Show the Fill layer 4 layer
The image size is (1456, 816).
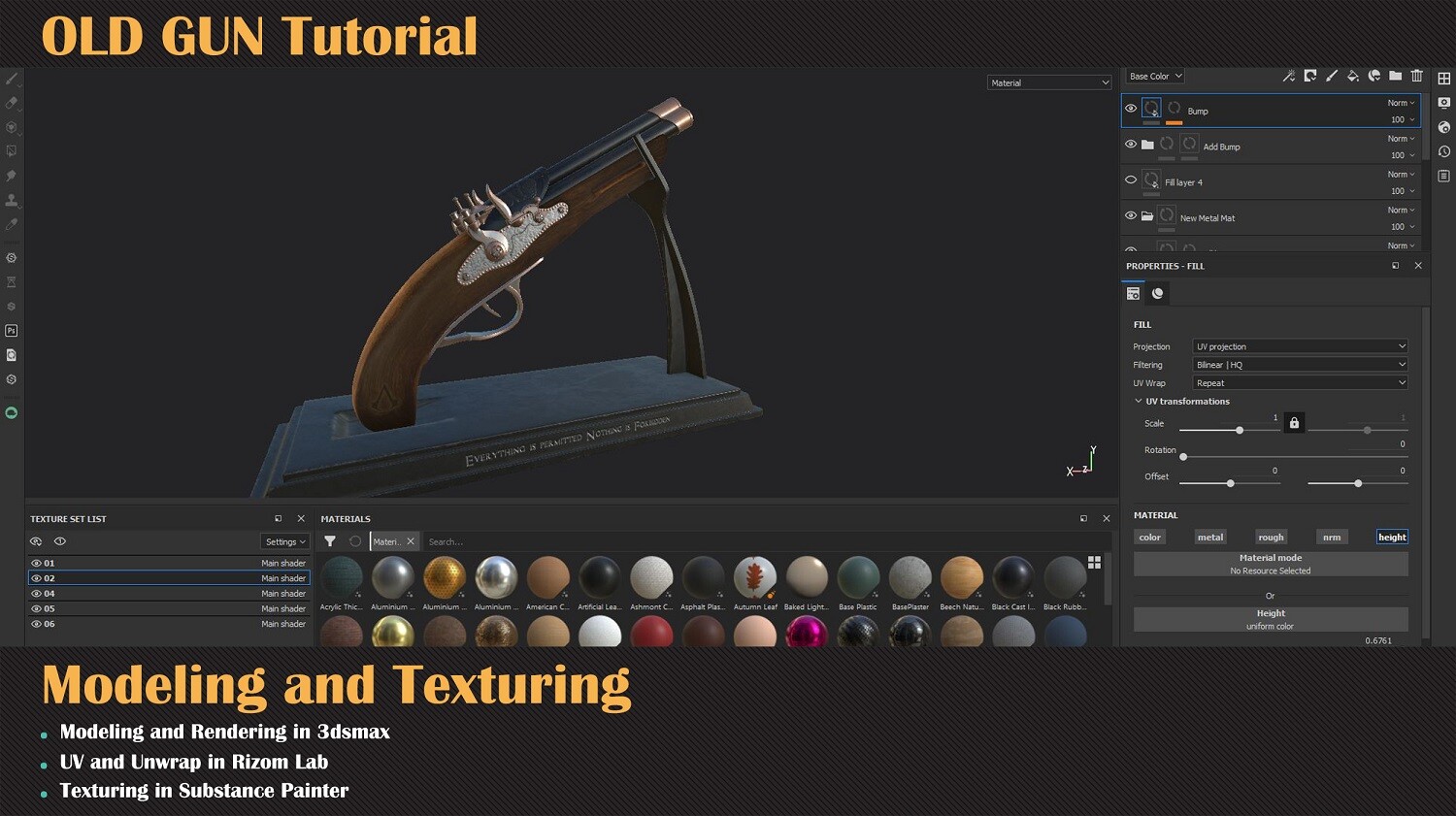(x=1131, y=180)
